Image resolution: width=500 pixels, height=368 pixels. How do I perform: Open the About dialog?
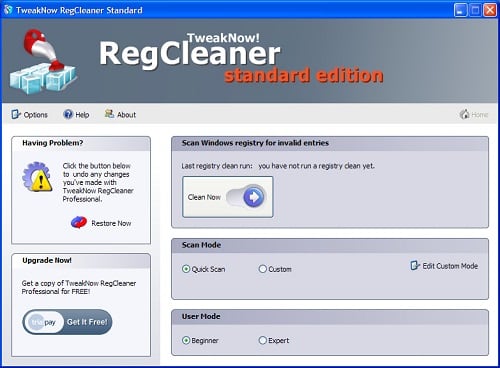(120, 115)
